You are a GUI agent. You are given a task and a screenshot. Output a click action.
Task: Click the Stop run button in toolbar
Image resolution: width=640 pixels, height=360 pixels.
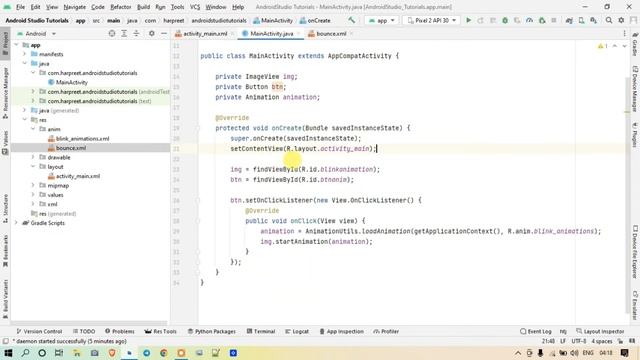(x=554, y=20)
